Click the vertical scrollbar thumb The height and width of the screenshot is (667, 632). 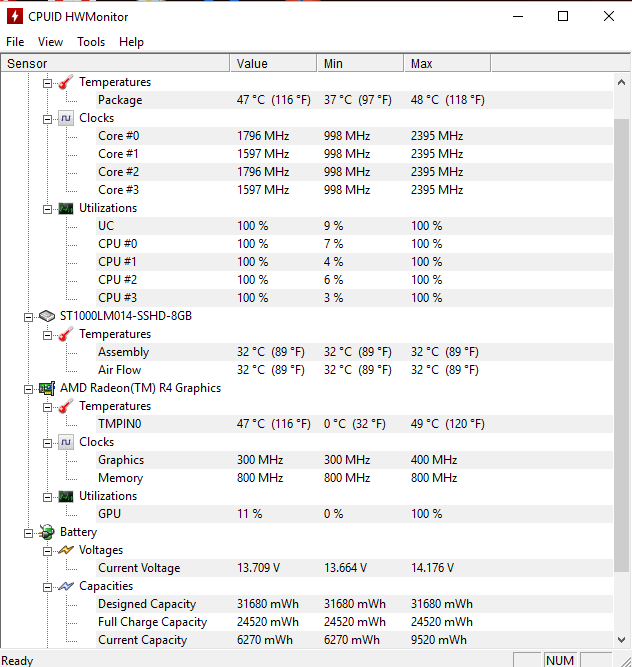(621, 345)
